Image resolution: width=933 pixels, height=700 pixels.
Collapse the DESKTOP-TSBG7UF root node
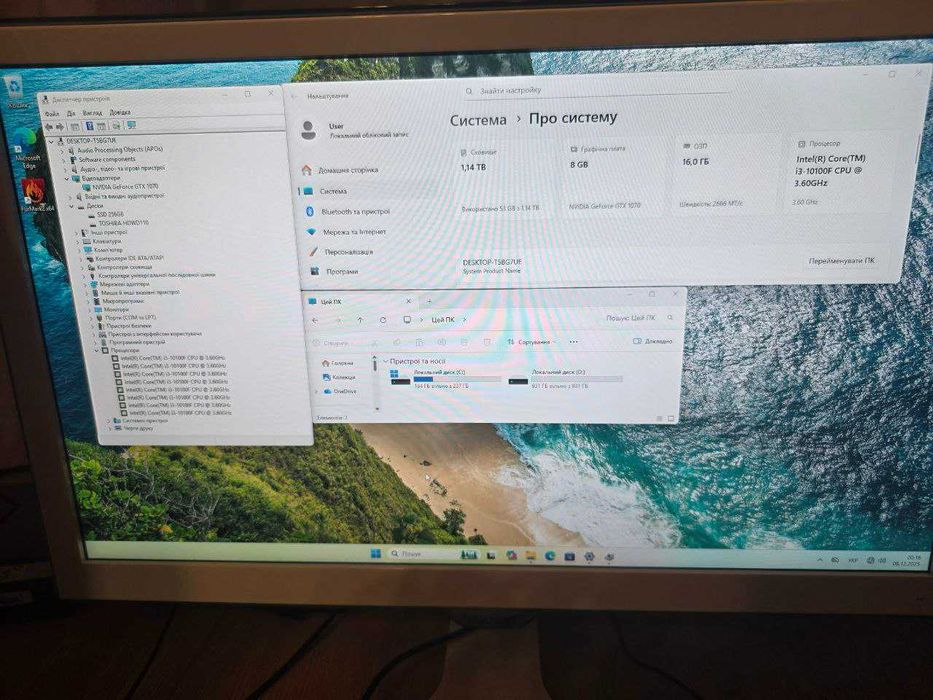pos(52,141)
